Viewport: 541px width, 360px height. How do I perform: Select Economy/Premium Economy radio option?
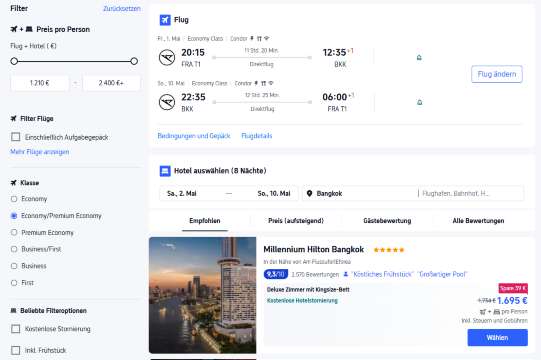tap(14, 216)
